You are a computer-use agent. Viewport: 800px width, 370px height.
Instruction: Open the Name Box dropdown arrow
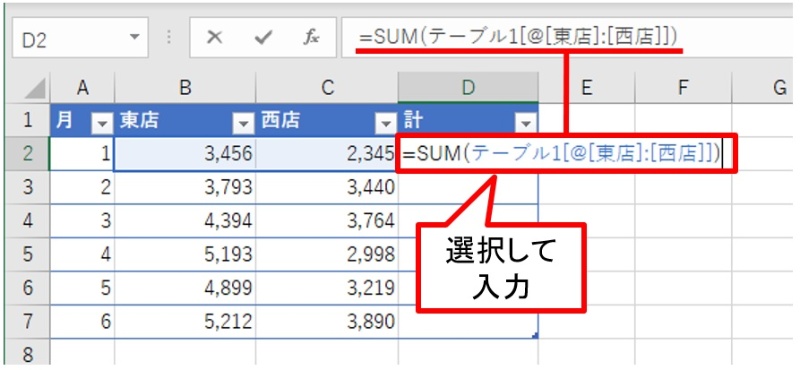click(134, 37)
